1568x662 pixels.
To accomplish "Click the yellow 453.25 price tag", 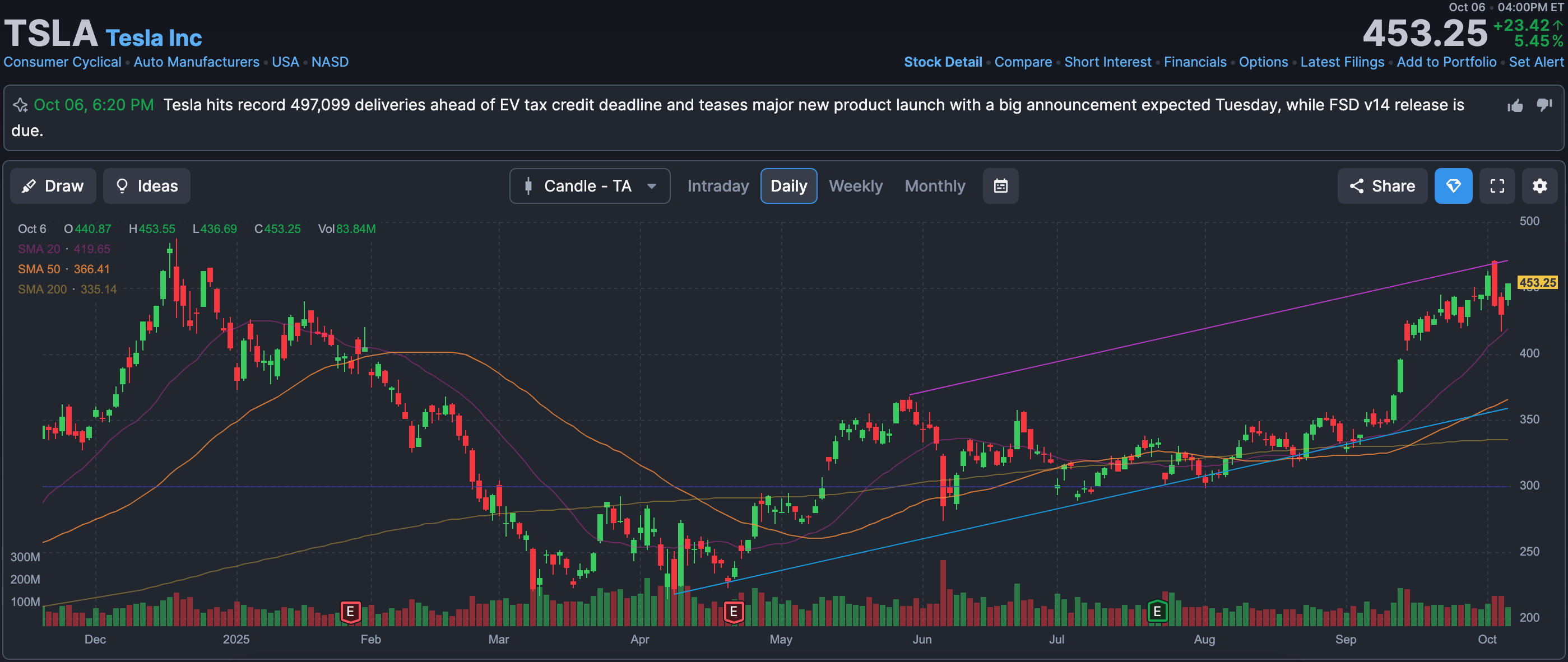I will (1537, 282).
